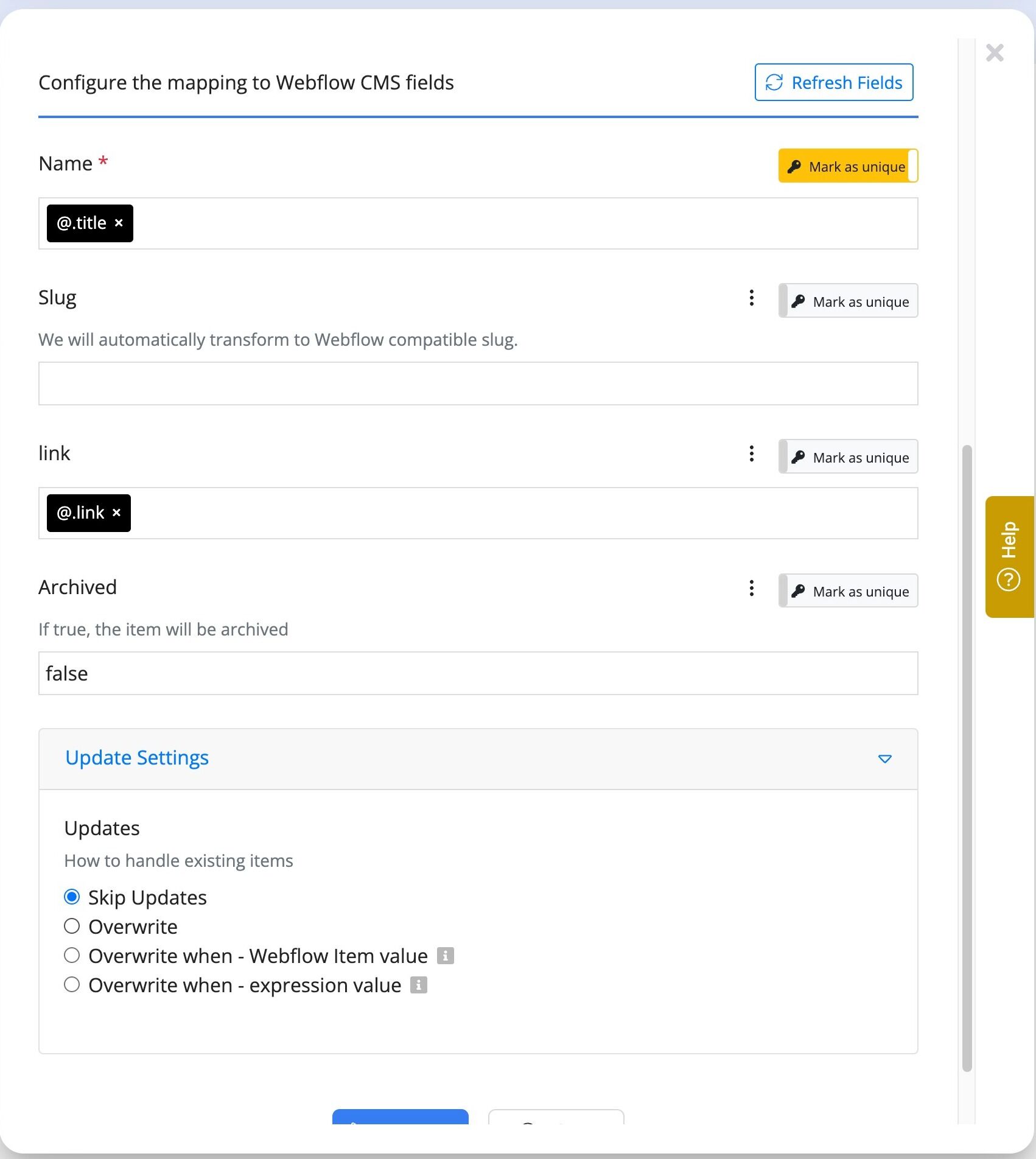Select Overwrite when - Webflow Item value
This screenshot has width=1036, height=1159.
[x=72, y=955]
